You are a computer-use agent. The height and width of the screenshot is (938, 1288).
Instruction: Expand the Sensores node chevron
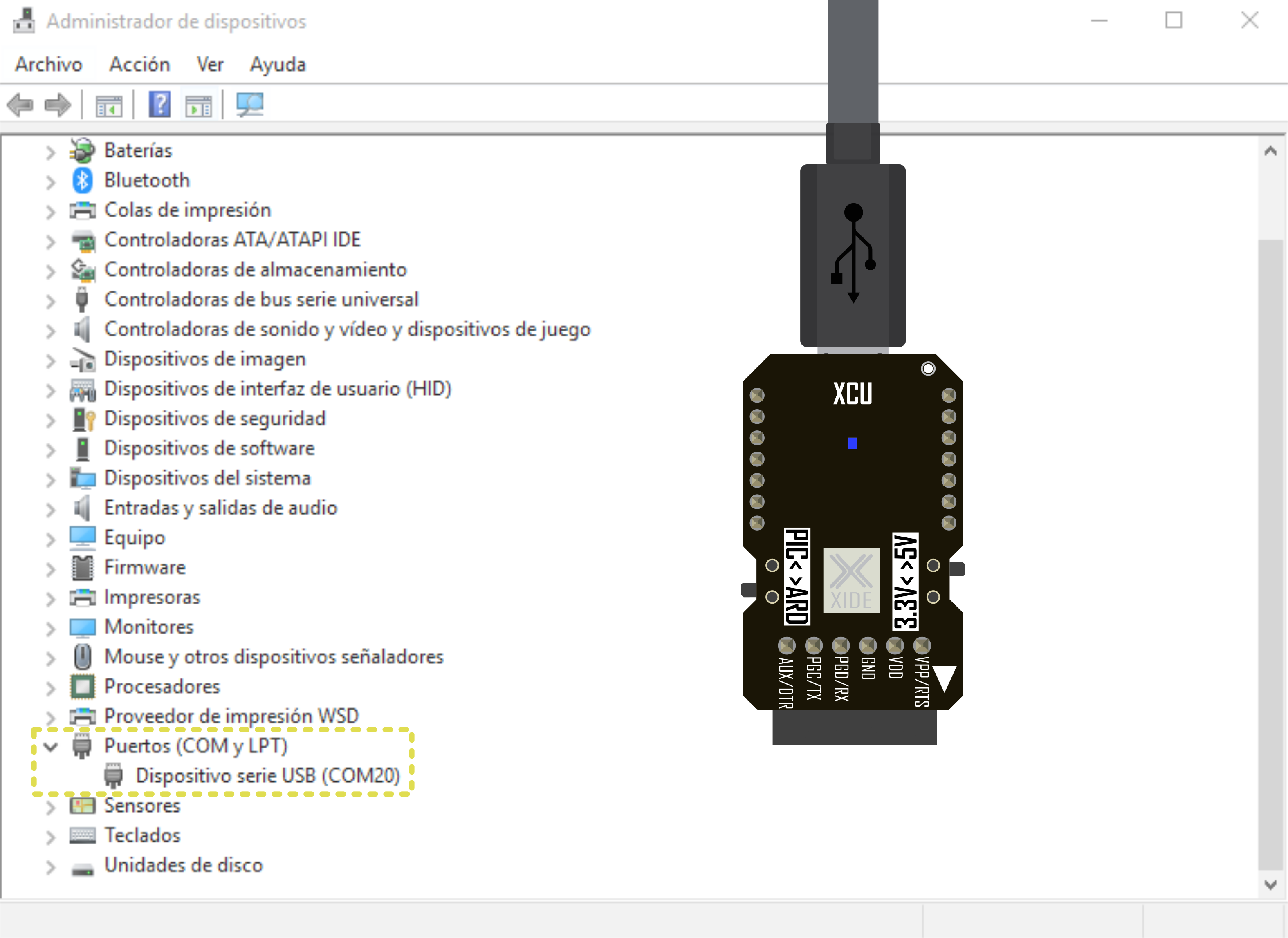[50, 807]
